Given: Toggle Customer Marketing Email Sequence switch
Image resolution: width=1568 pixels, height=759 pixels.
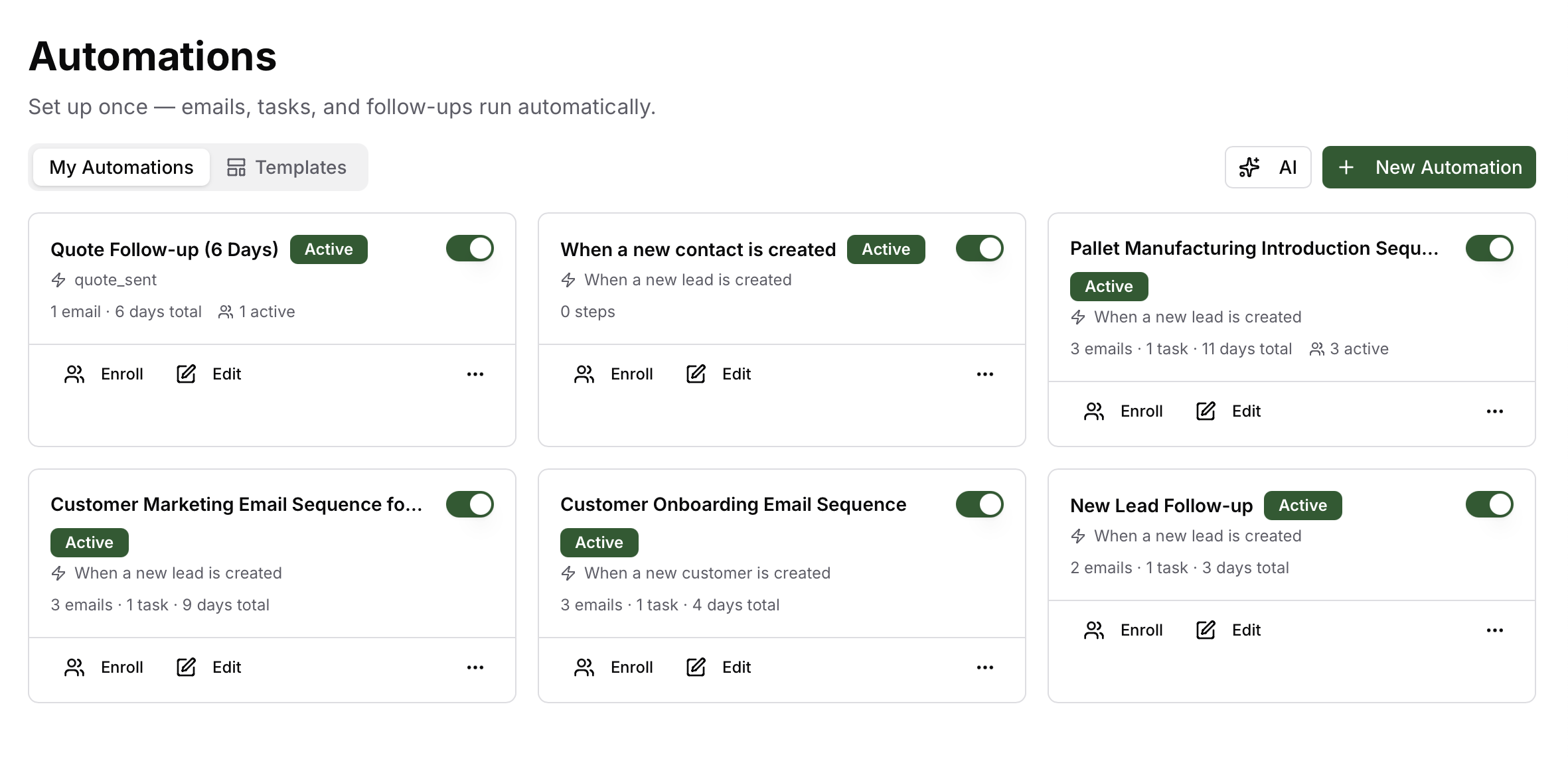Looking at the screenshot, I should [470, 504].
